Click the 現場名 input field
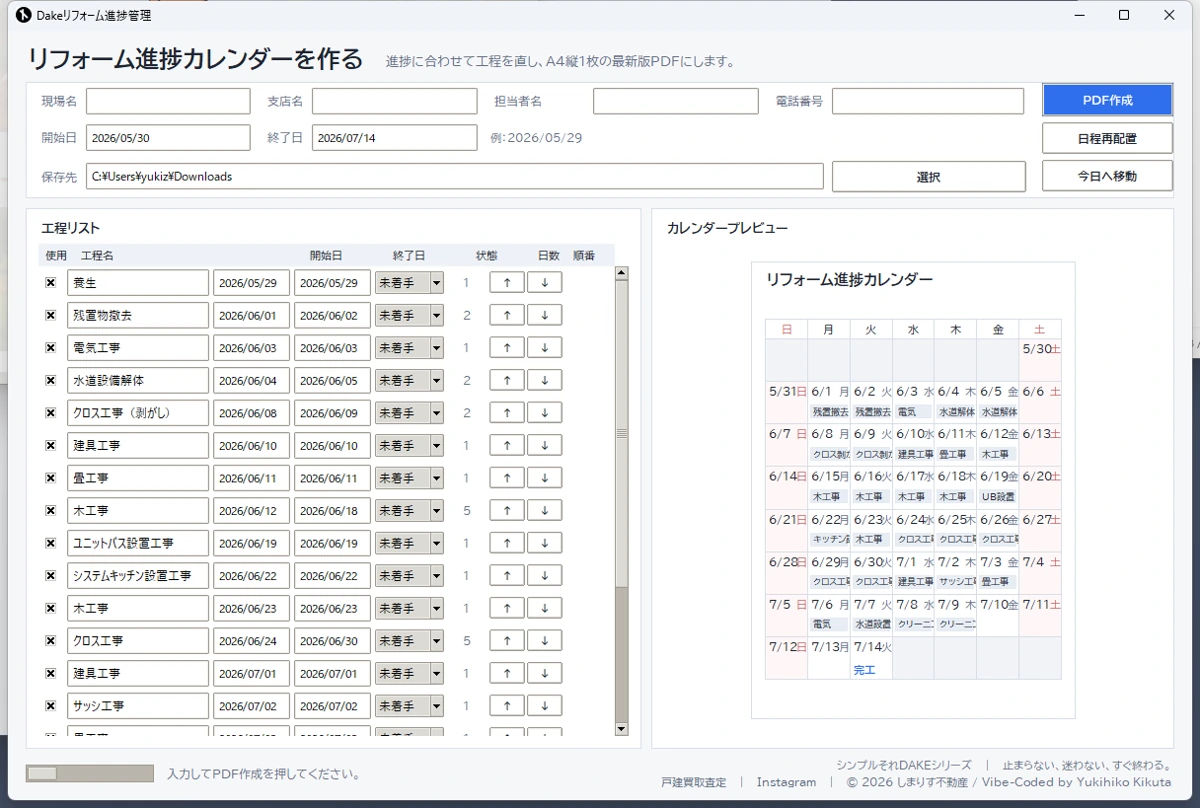This screenshot has height=808, width=1200. [168, 101]
